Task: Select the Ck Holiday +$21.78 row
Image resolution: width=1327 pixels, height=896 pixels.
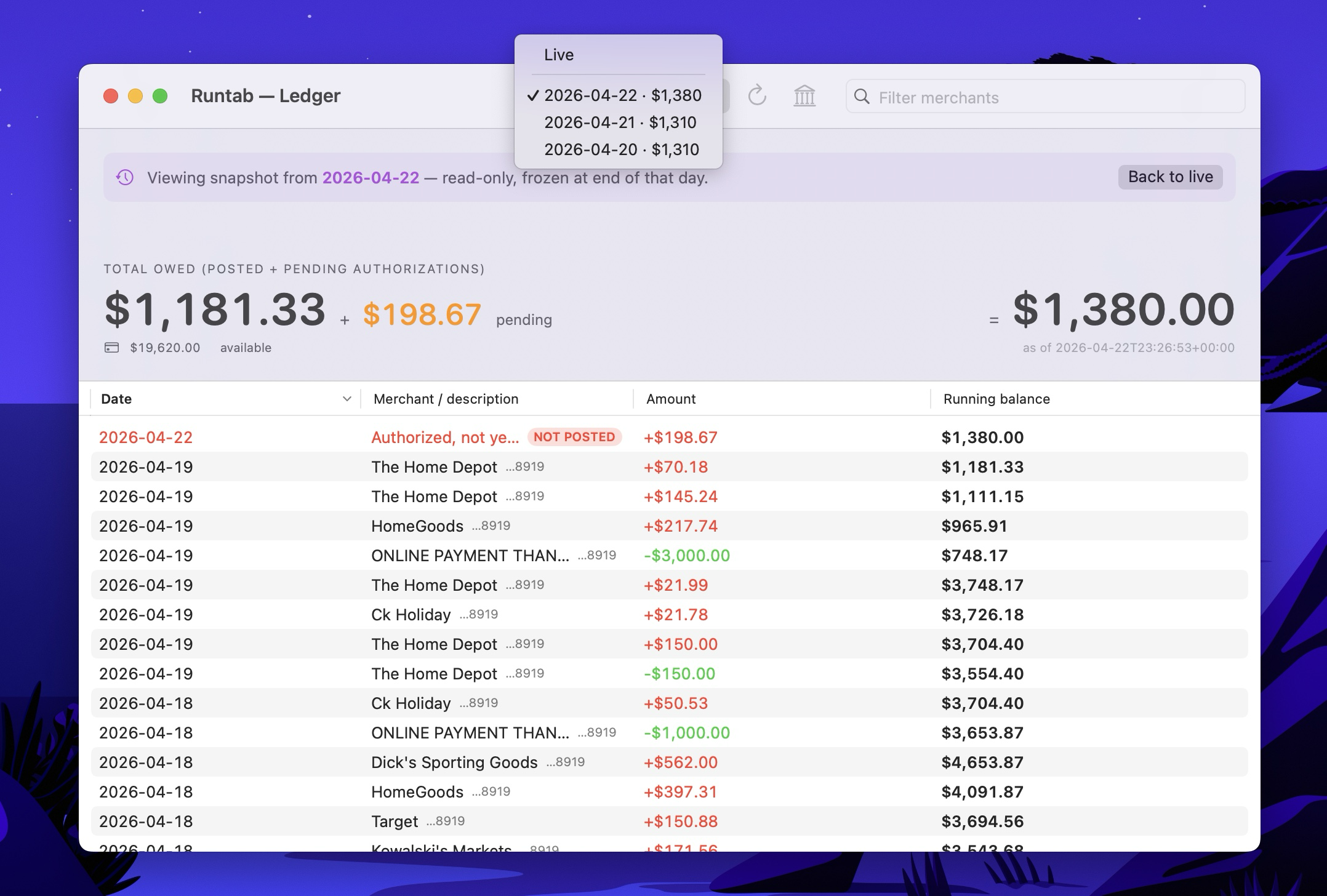Action: (670, 614)
